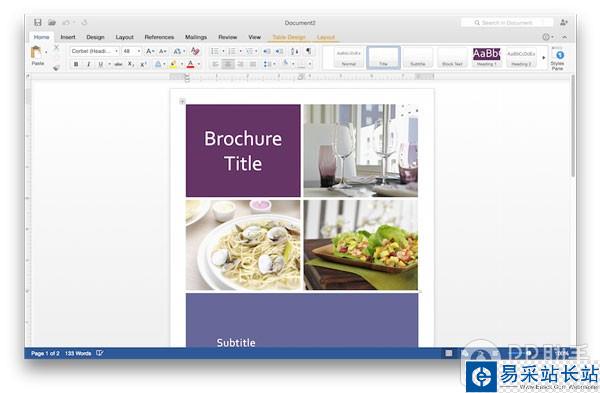Apply the Normal style
The image size is (600, 393).
pyautogui.click(x=349, y=57)
